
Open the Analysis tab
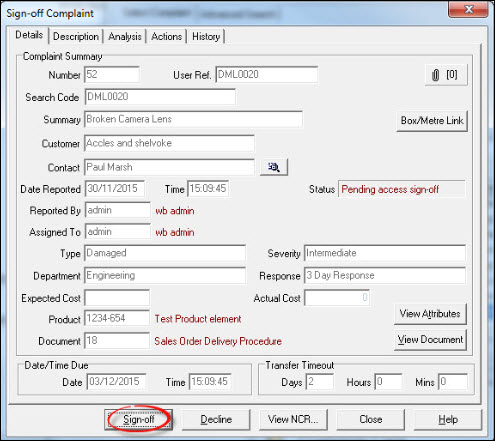125,36
